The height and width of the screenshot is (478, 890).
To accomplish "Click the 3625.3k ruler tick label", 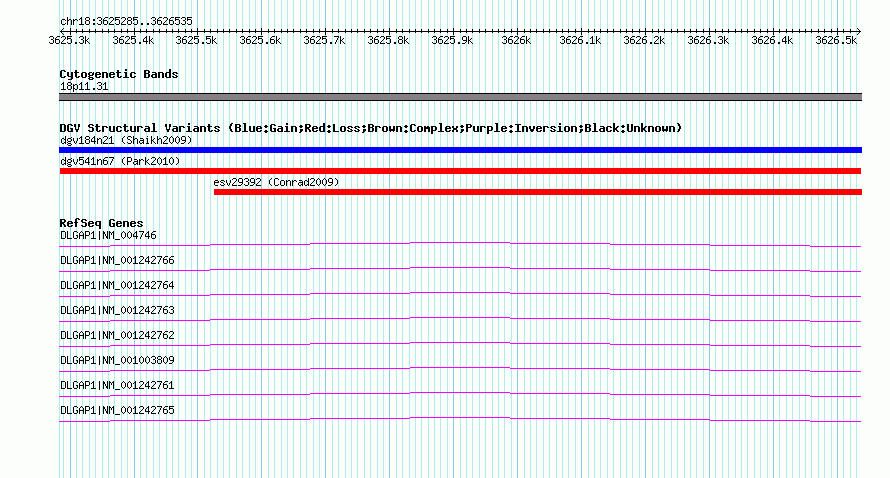I will 69,40.
